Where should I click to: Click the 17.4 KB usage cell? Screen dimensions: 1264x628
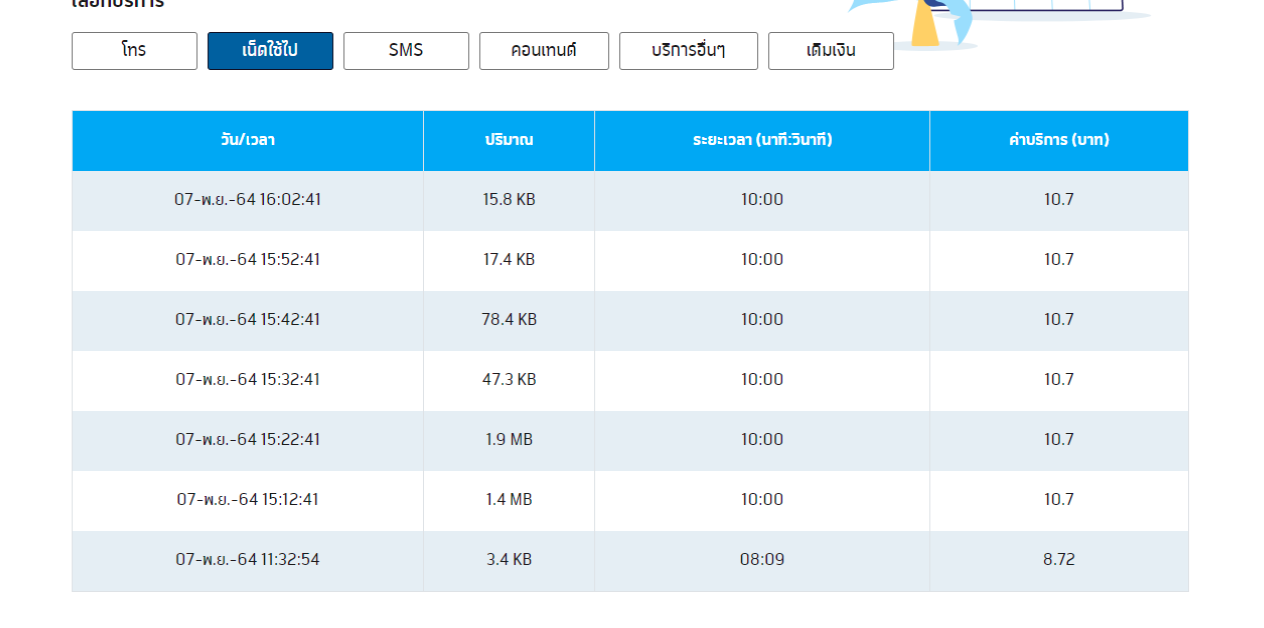[509, 260]
